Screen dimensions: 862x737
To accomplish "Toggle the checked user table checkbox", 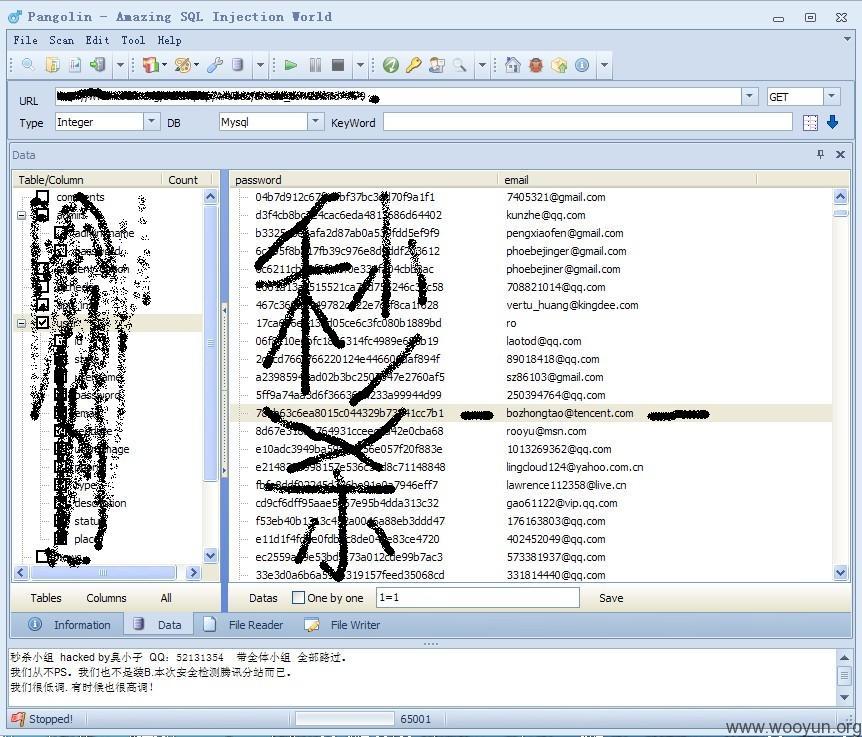I will pos(42,323).
